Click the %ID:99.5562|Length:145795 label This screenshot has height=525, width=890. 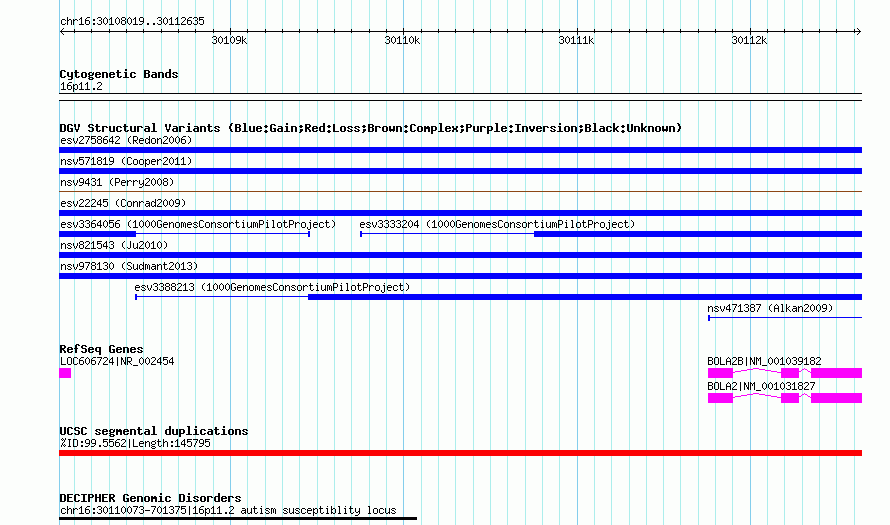[x=135, y=443]
